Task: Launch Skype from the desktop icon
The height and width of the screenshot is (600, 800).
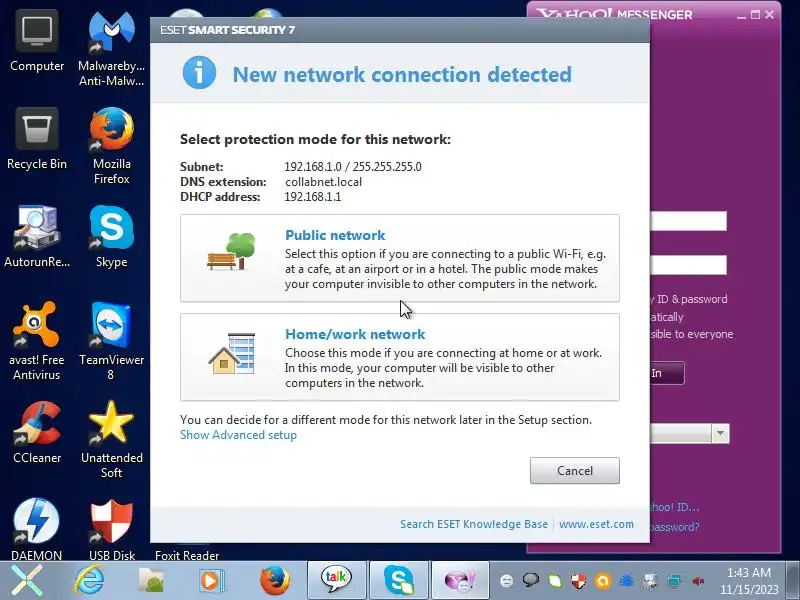Action: (x=111, y=237)
